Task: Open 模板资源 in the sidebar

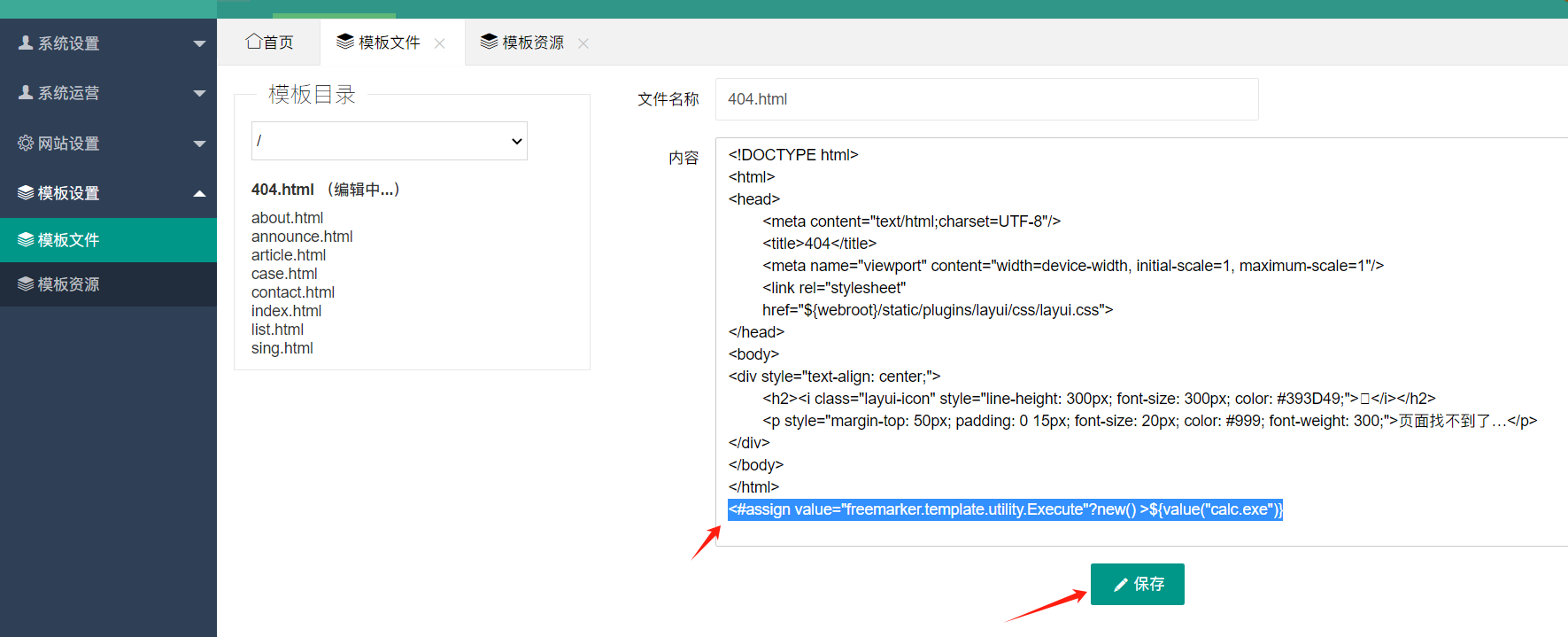Action: 108,284
